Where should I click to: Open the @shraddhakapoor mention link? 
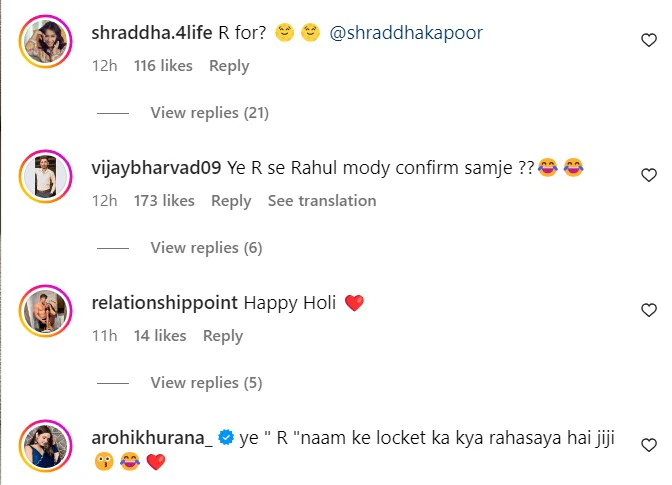(406, 33)
